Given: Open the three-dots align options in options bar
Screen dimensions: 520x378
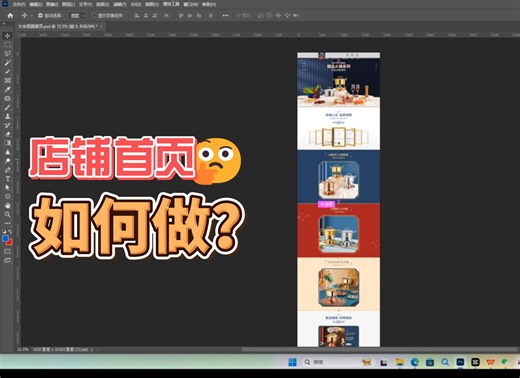Looking at the screenshot, I should point(225,15).
